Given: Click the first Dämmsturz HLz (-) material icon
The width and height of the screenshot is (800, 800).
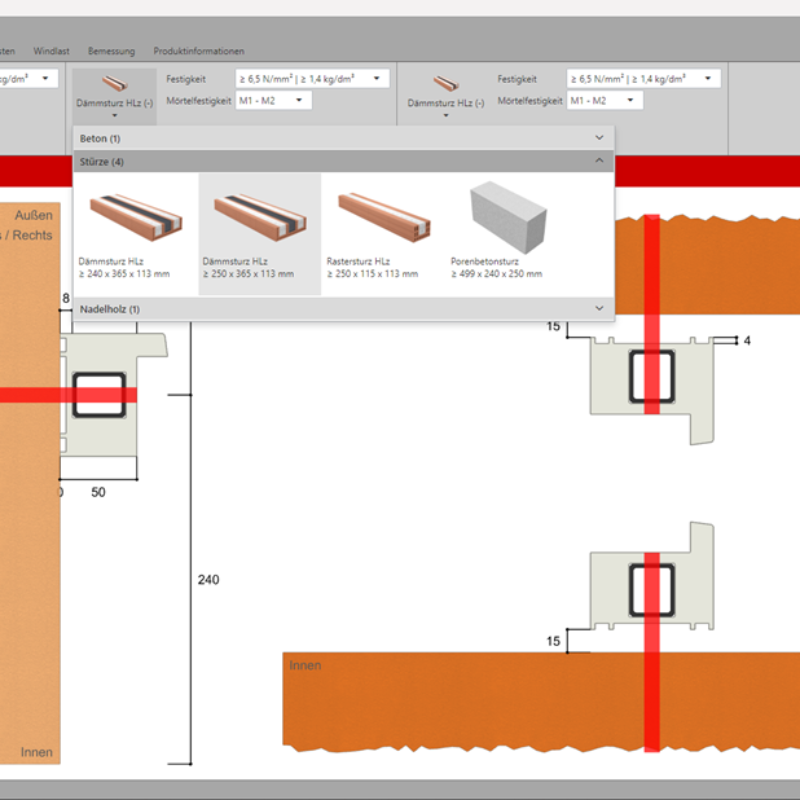Looking at the screenshot, I should point(115,87).
